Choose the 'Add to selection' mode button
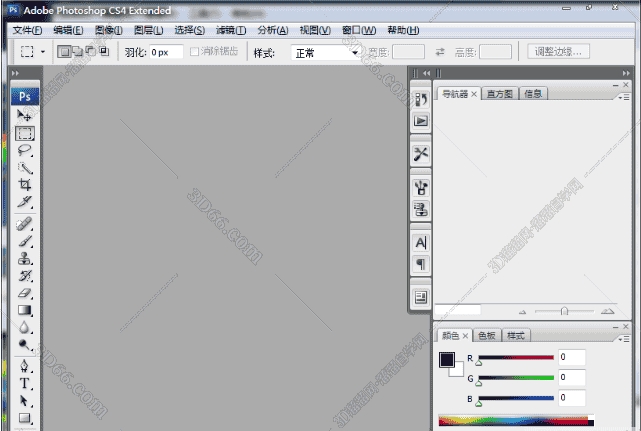The width and height of the screenshot is (641, 431). (77, 51)
